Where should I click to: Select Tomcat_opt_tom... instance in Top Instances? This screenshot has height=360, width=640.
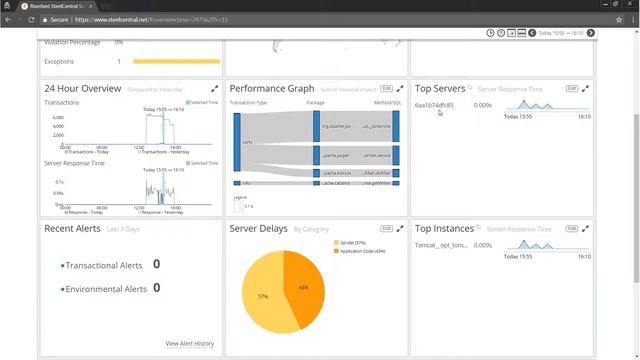(441, 245)
